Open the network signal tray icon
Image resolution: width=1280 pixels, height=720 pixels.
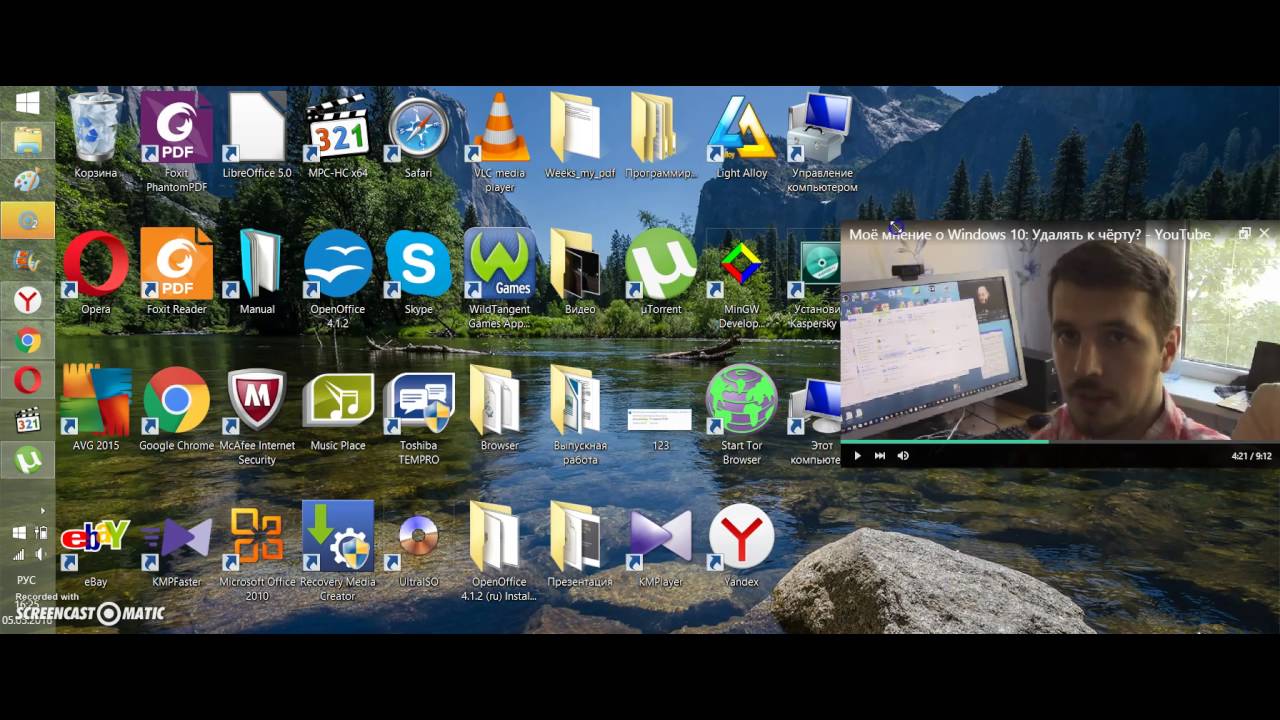[x=18, y=554]
